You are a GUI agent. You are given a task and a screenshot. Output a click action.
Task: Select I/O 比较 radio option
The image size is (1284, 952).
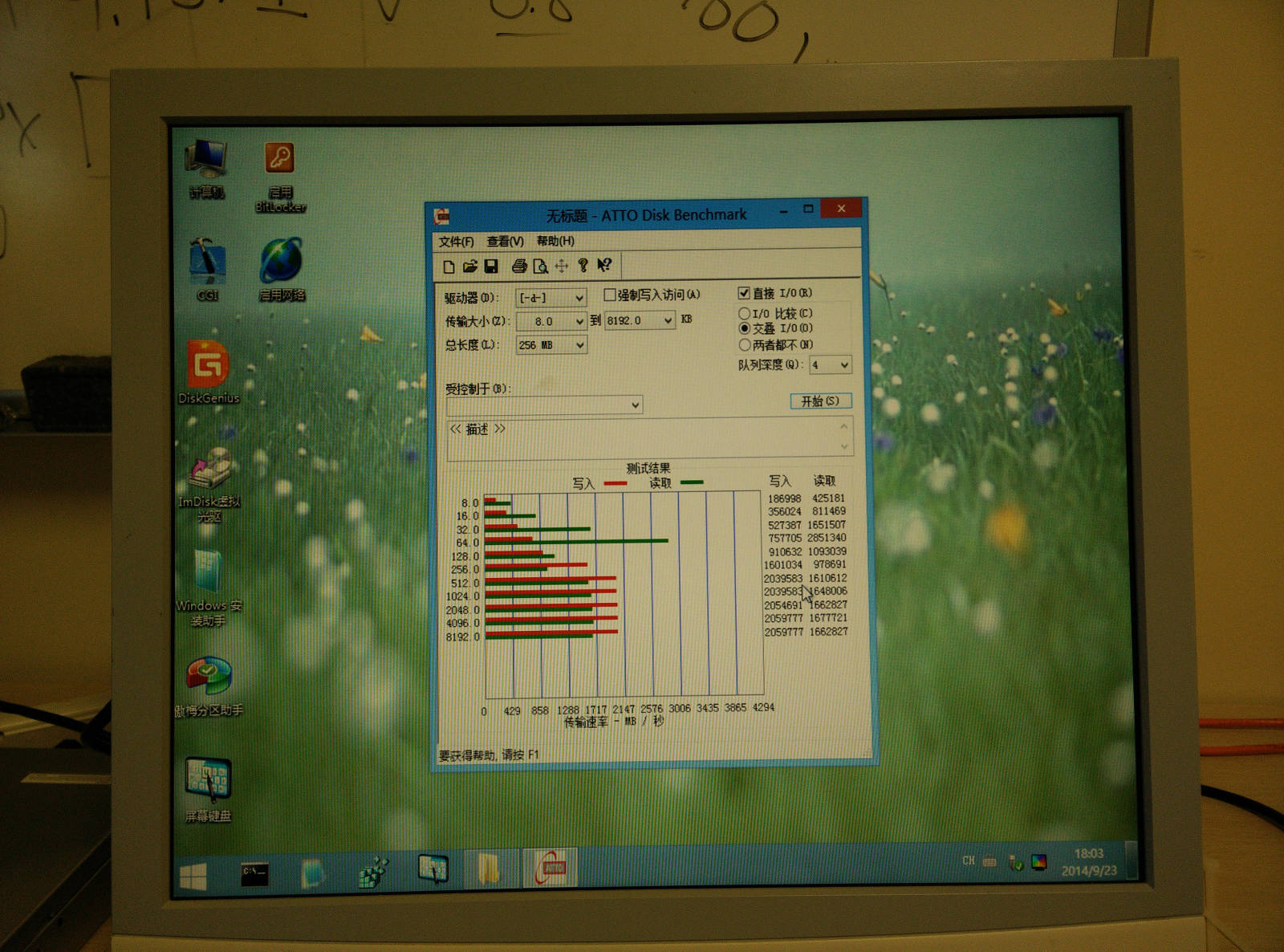744,313
